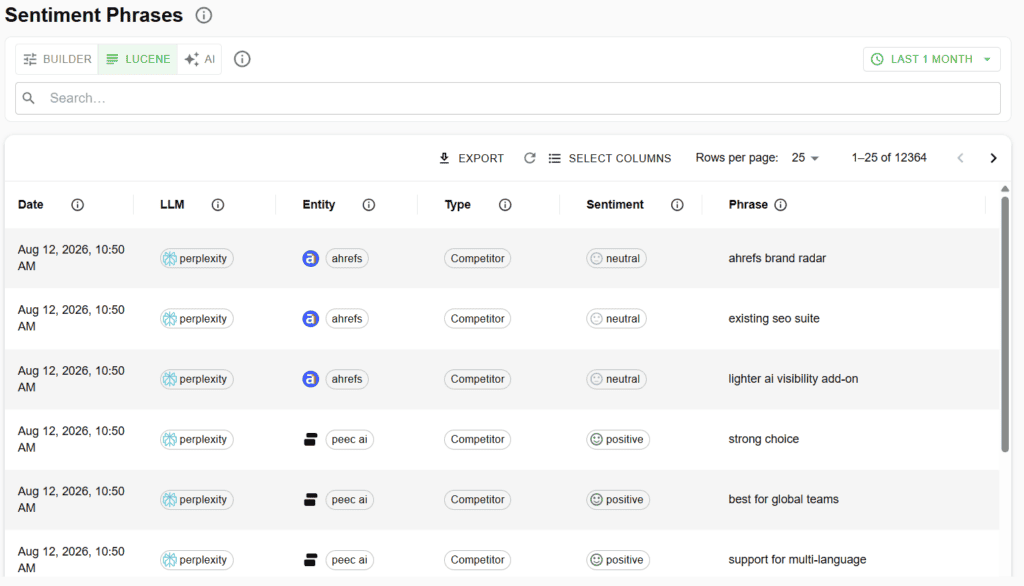
Task: Click peec ai logo in support for multi-language row
Action: (310, 560)
